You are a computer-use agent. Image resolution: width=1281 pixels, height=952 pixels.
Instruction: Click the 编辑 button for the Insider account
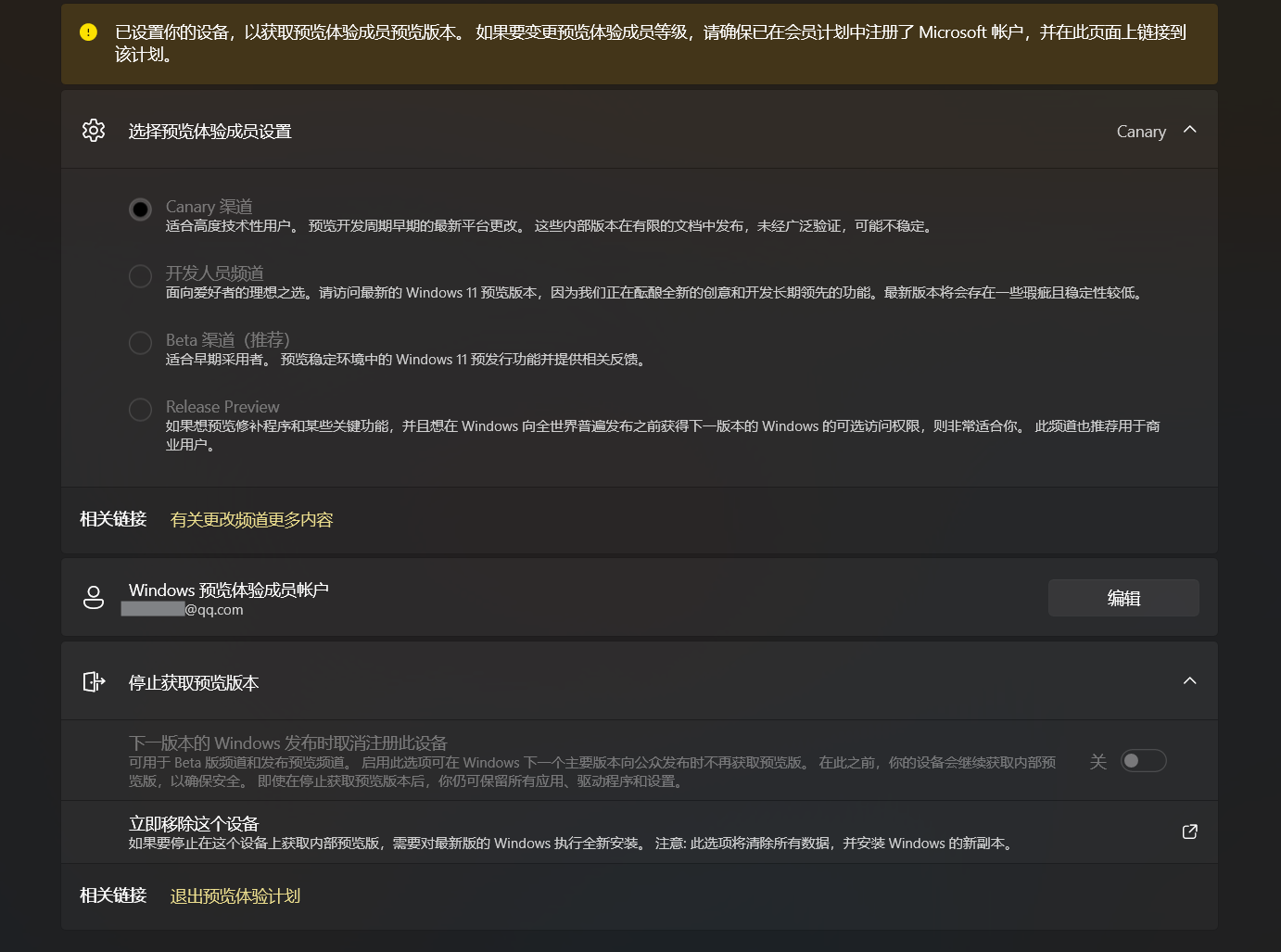click(x=1123, y=598)
